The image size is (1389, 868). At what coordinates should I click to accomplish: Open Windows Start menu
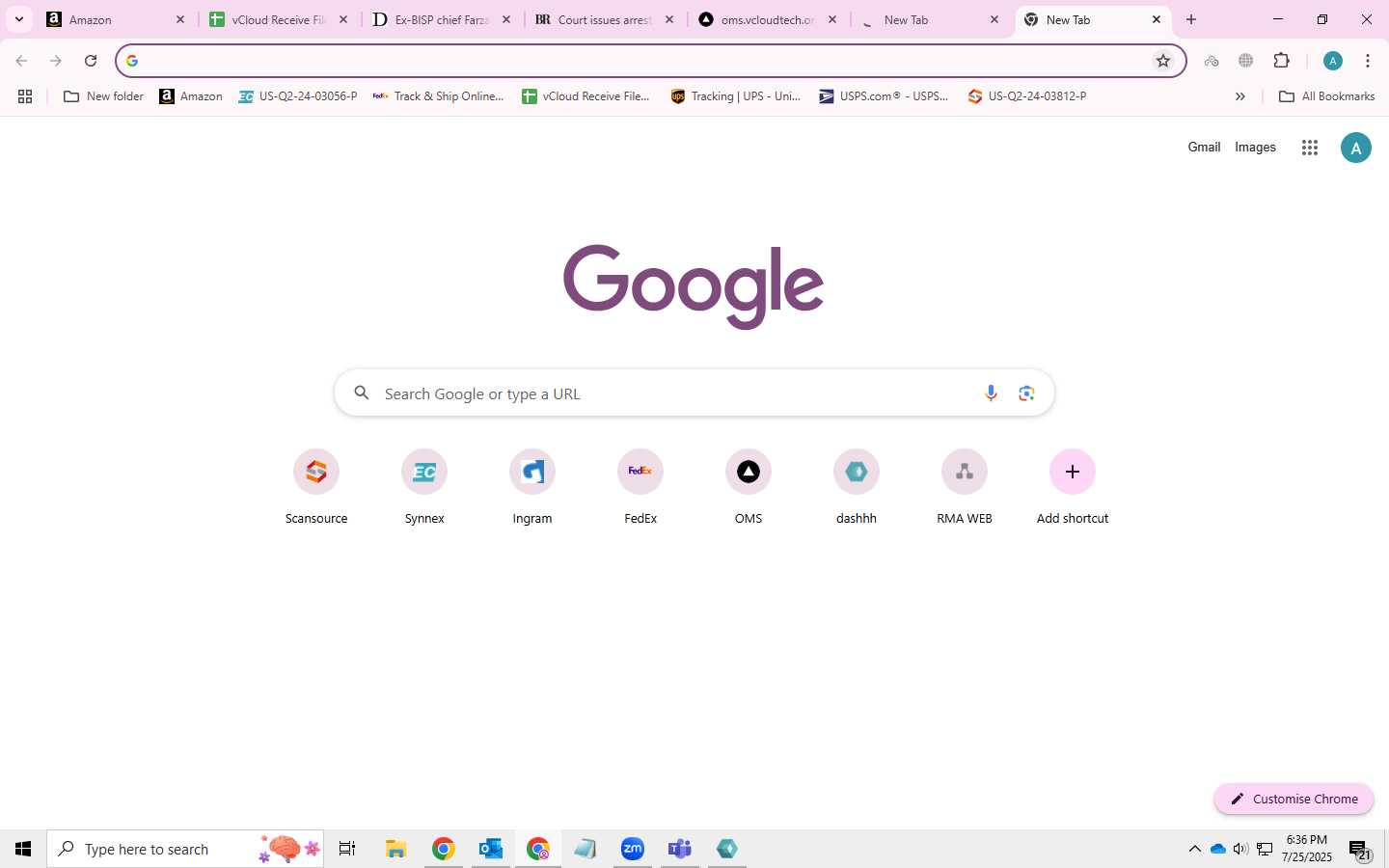pyautogui.click(x=23, y=849)
